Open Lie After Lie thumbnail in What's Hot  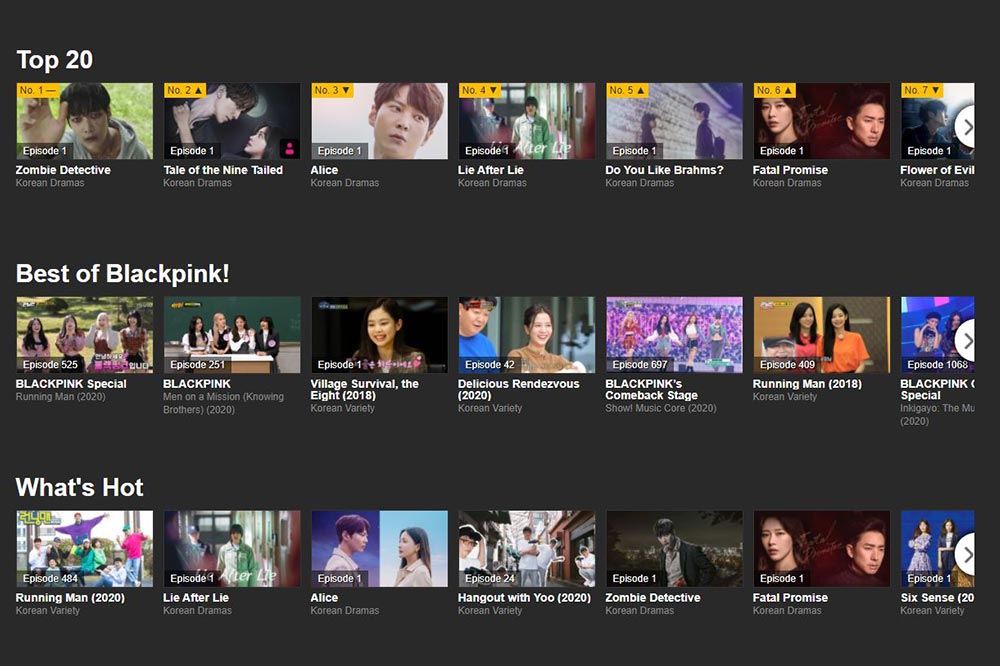click(x=232, y=549)
